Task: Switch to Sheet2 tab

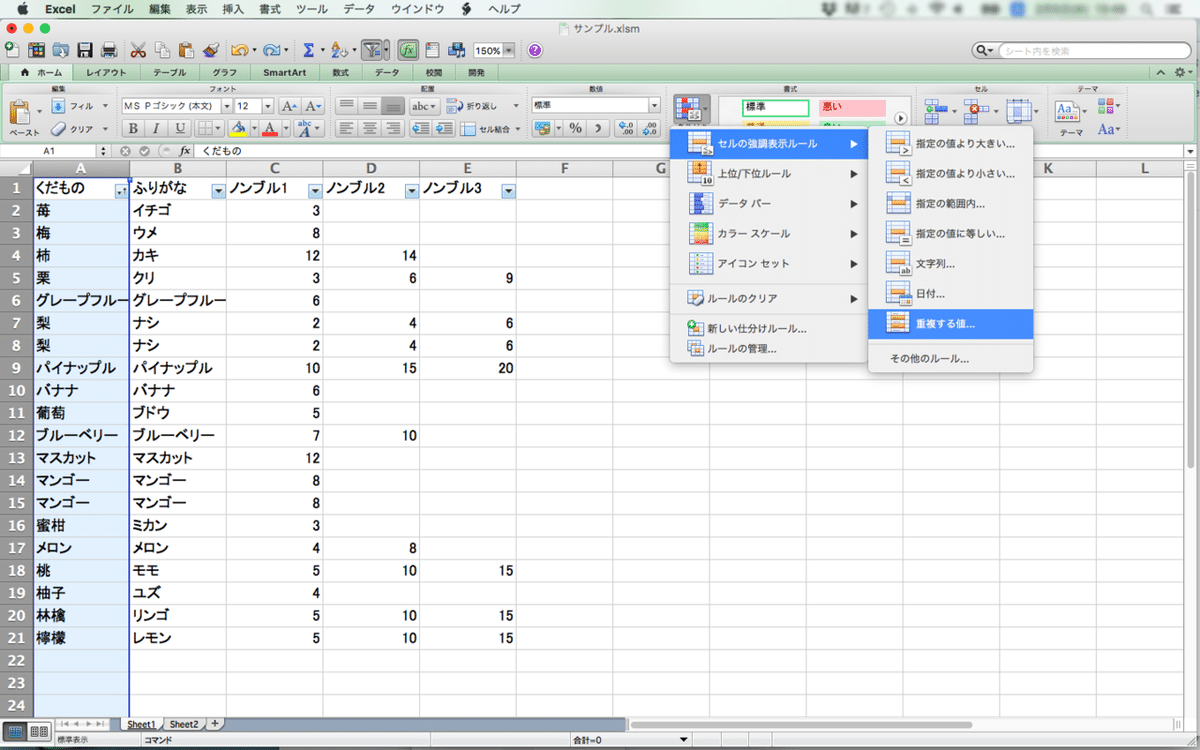Action: [183, 724]
